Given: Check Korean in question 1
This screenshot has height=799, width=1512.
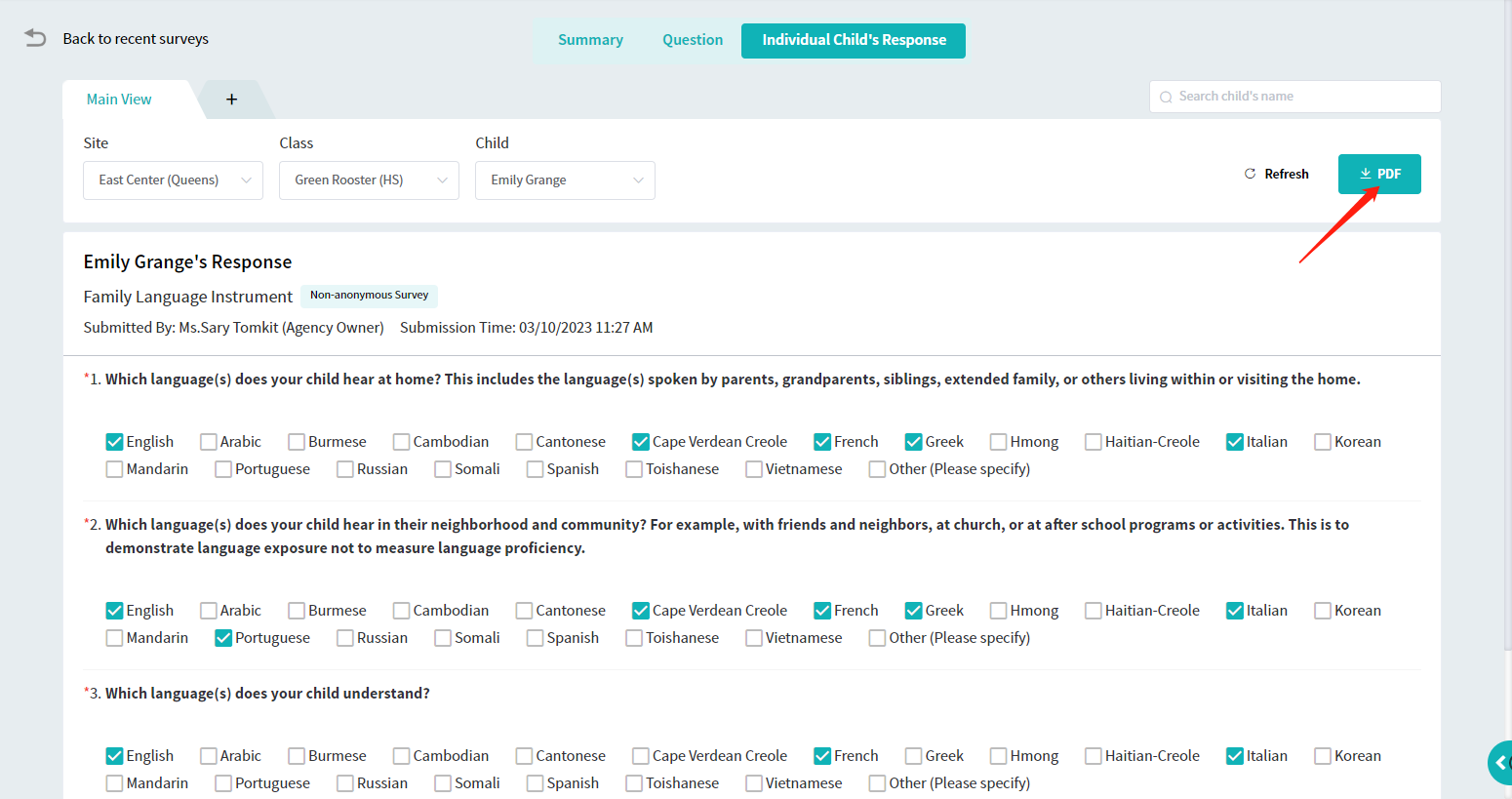Looking at the screenshot, I should coord(1323,442).
